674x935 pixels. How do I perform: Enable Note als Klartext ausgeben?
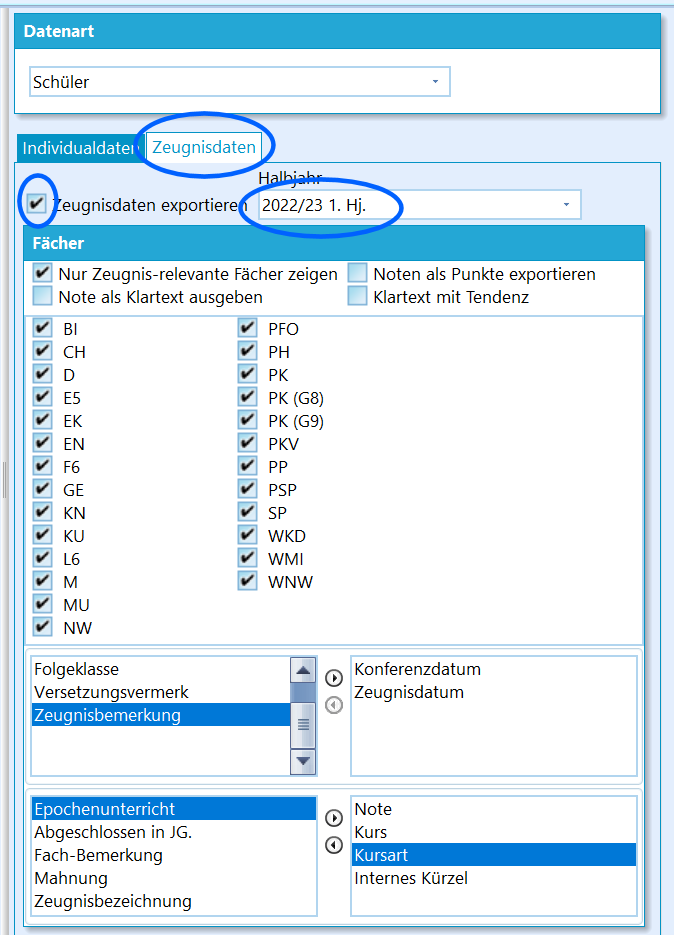click(42, 296)
